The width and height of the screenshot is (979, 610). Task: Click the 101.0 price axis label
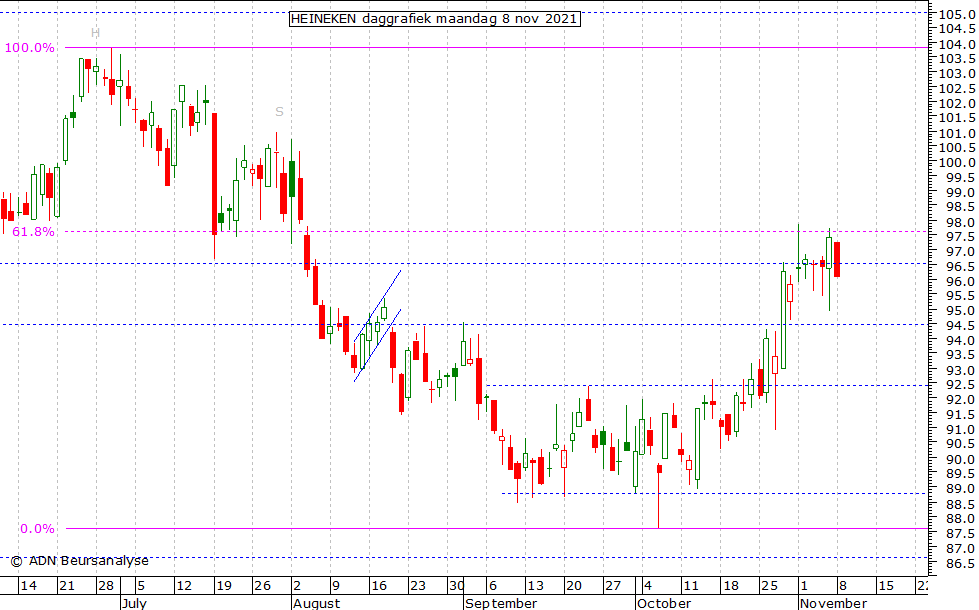[957, 134]
